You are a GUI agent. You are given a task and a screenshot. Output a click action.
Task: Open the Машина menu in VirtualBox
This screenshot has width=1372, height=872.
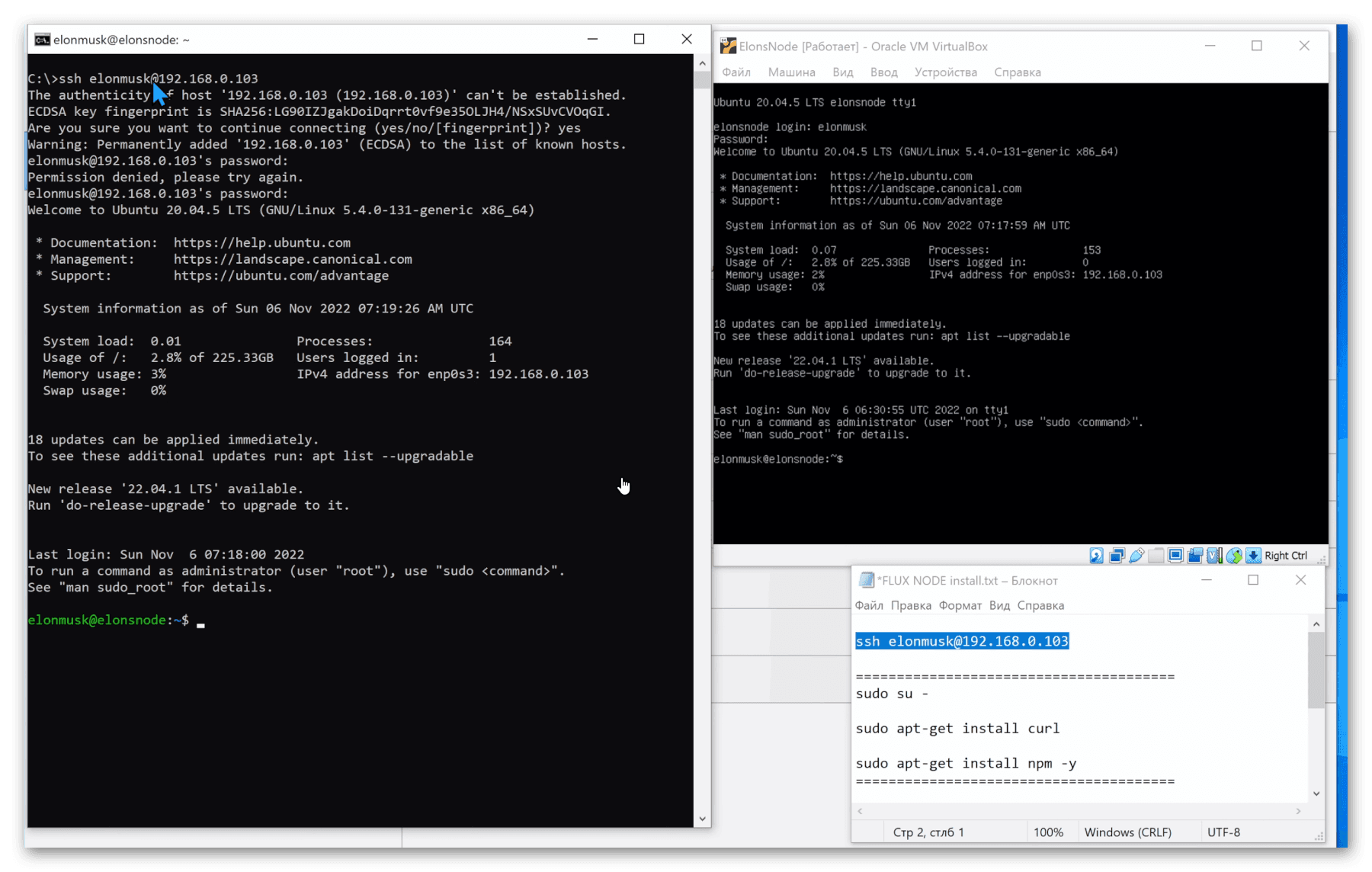[791, 72]
